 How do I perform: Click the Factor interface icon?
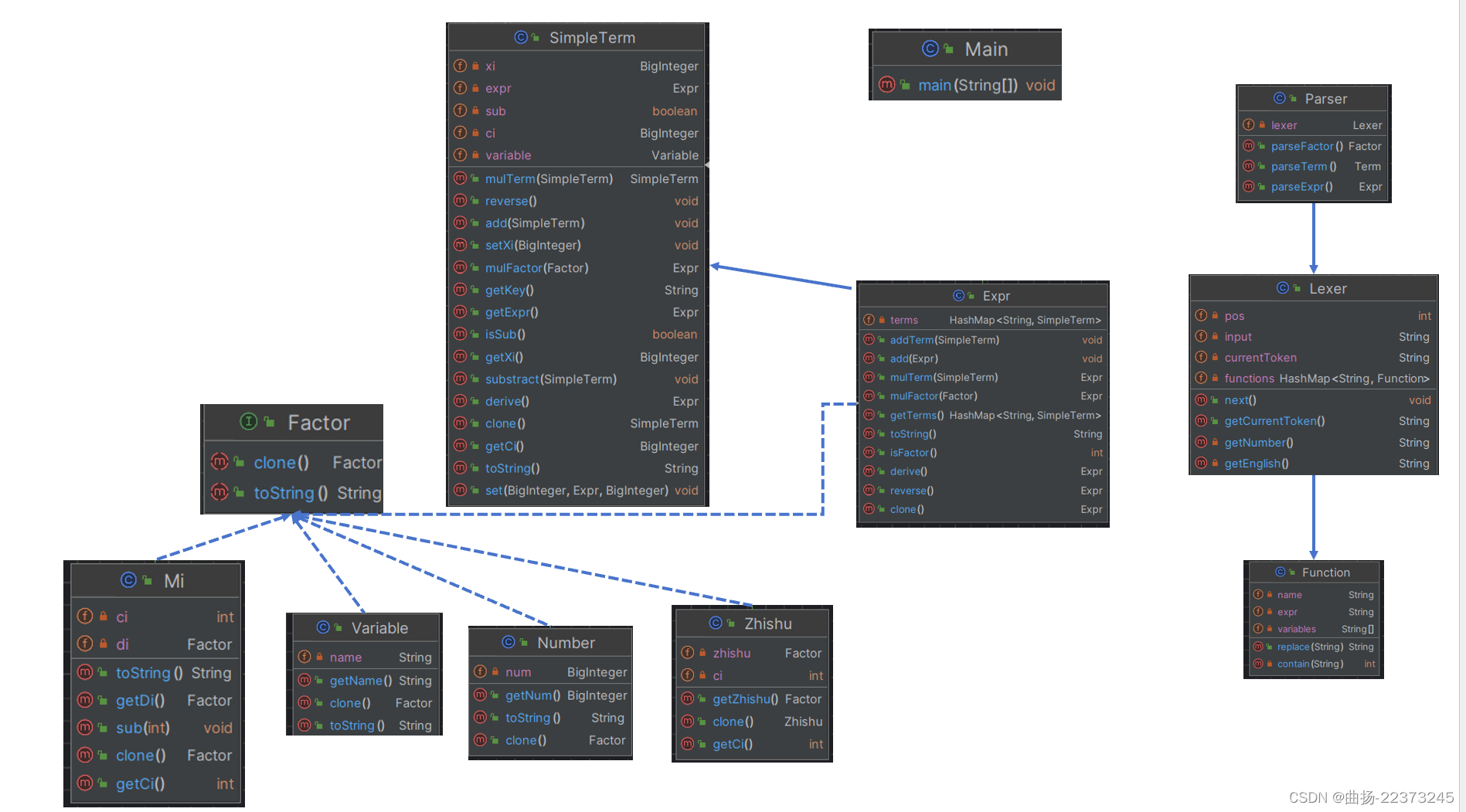[248, 421]
